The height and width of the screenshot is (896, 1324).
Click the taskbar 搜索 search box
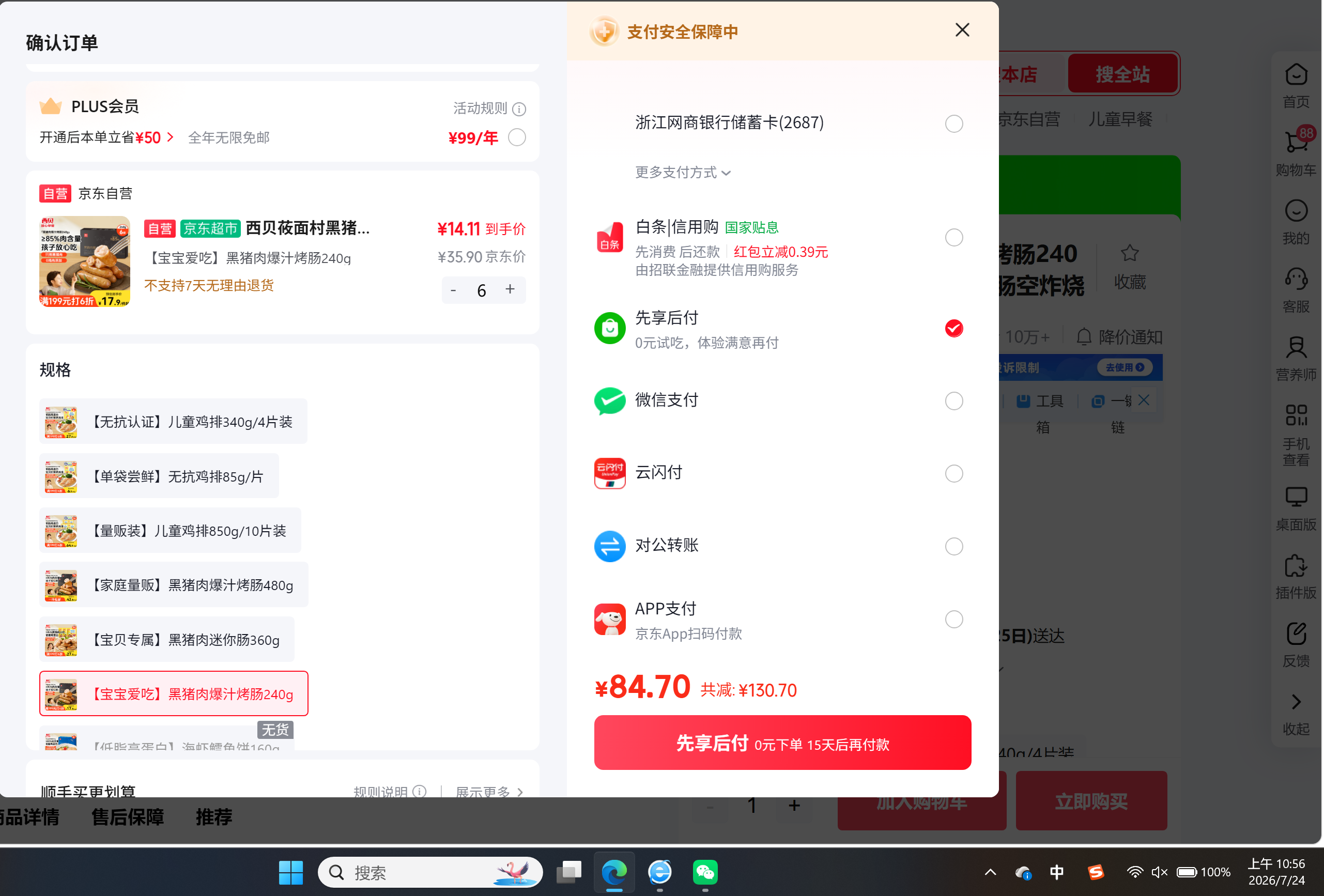tap(430, 872)
